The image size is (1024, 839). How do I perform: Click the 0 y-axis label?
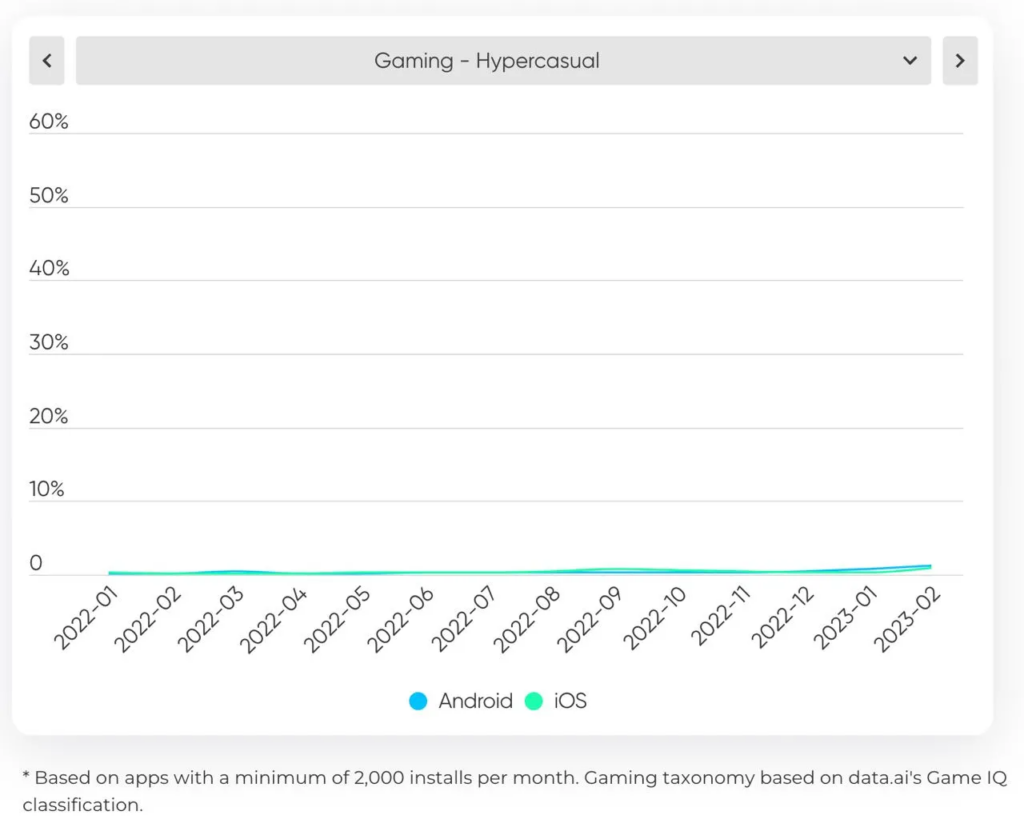pyautogui.click(x=36, y=564)
